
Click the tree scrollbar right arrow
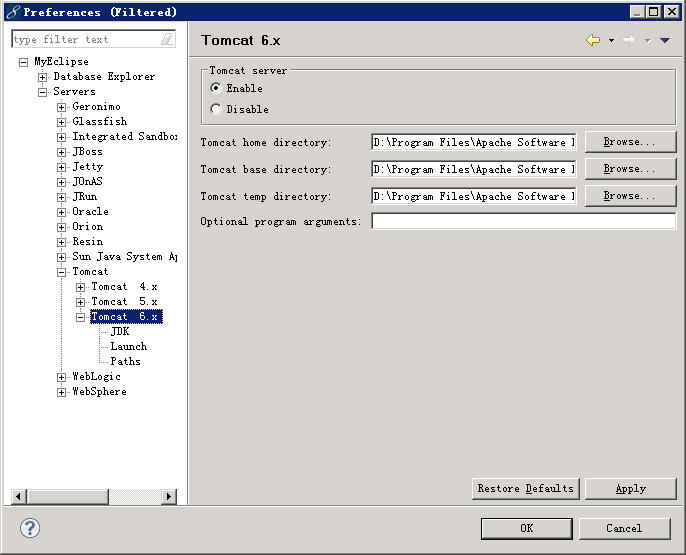pyautogui.click(x=169, y=496)
